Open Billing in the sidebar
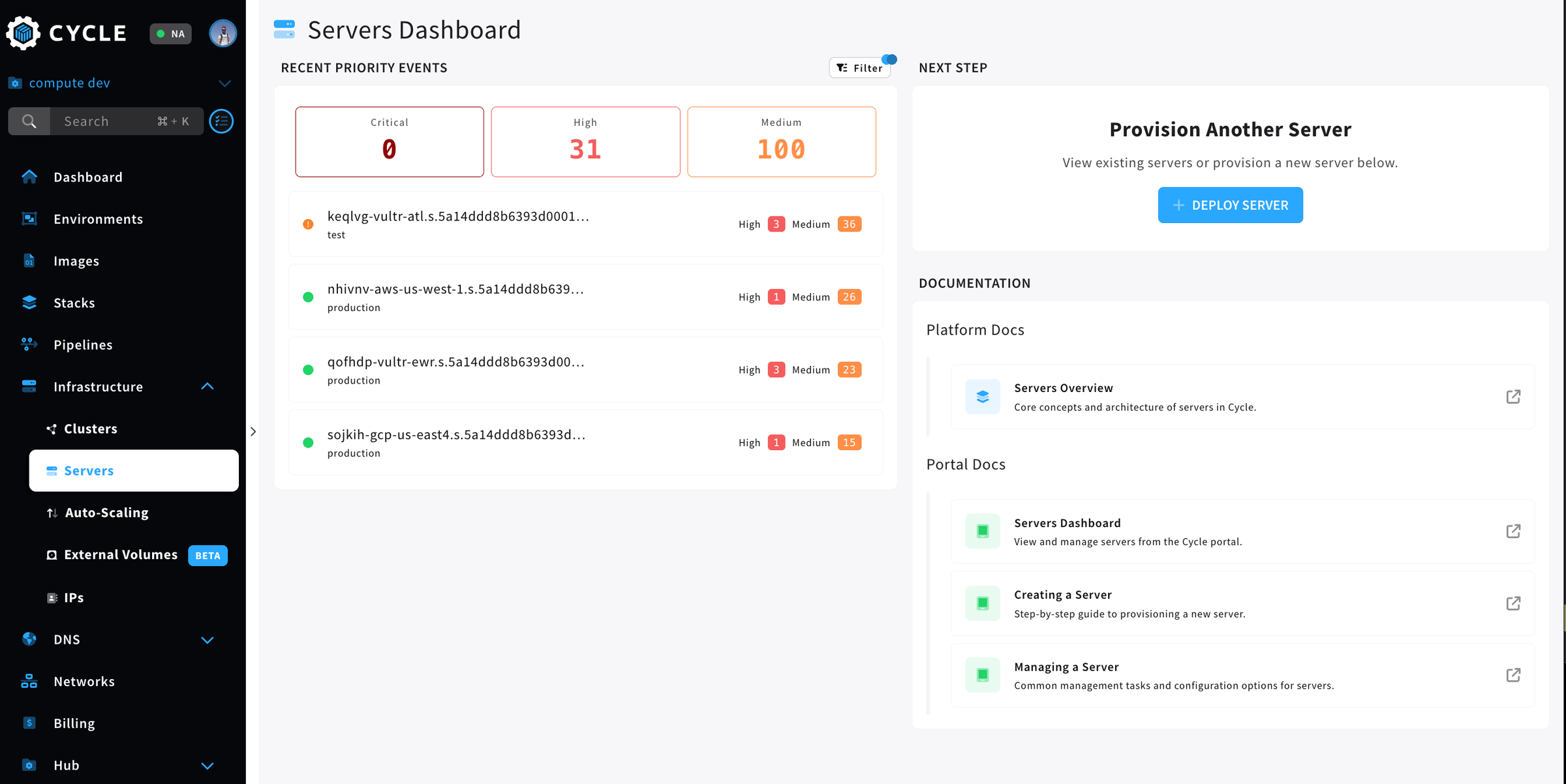 [x=74, y=723]
